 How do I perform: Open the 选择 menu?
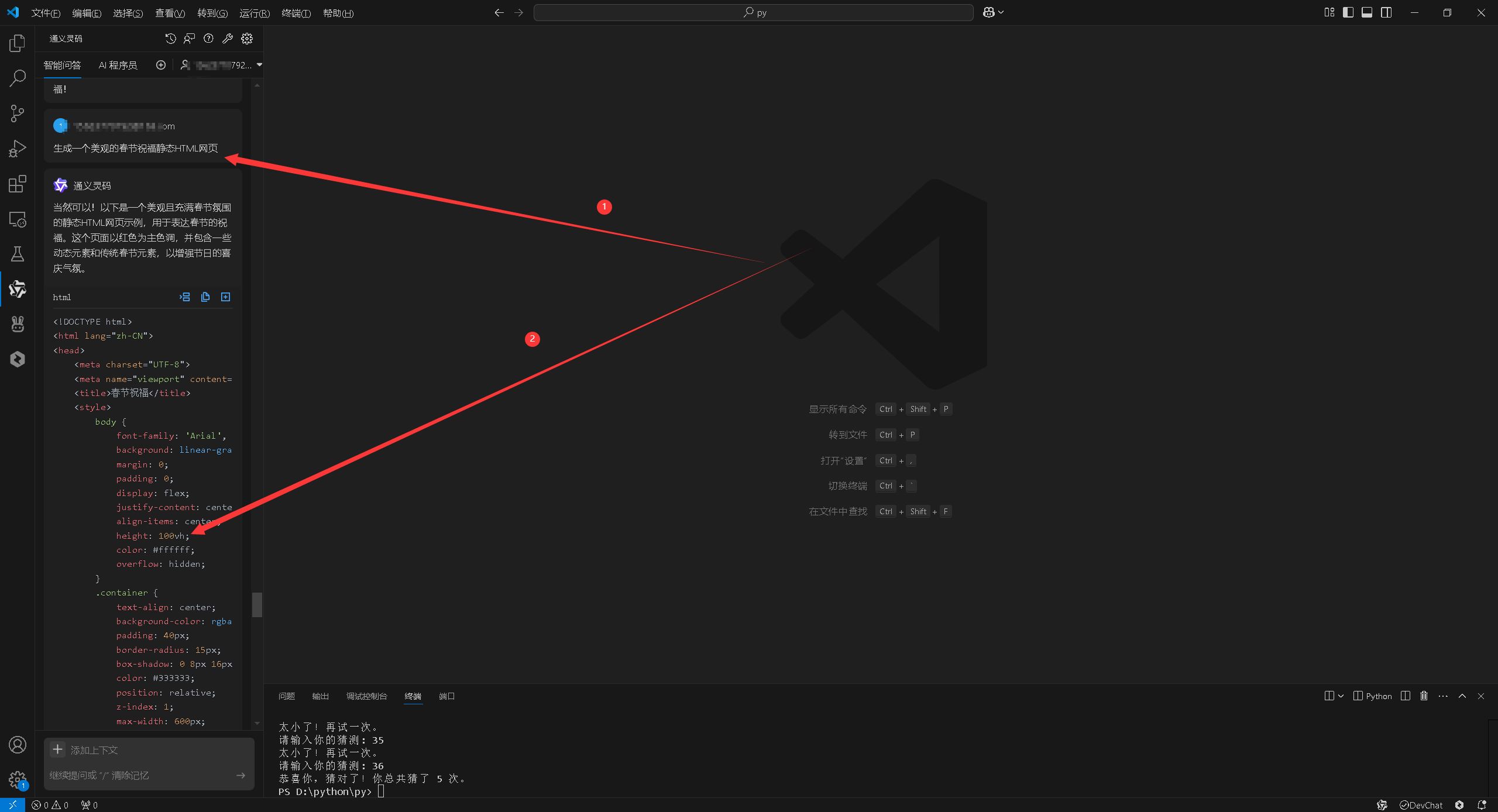(128, 13)
